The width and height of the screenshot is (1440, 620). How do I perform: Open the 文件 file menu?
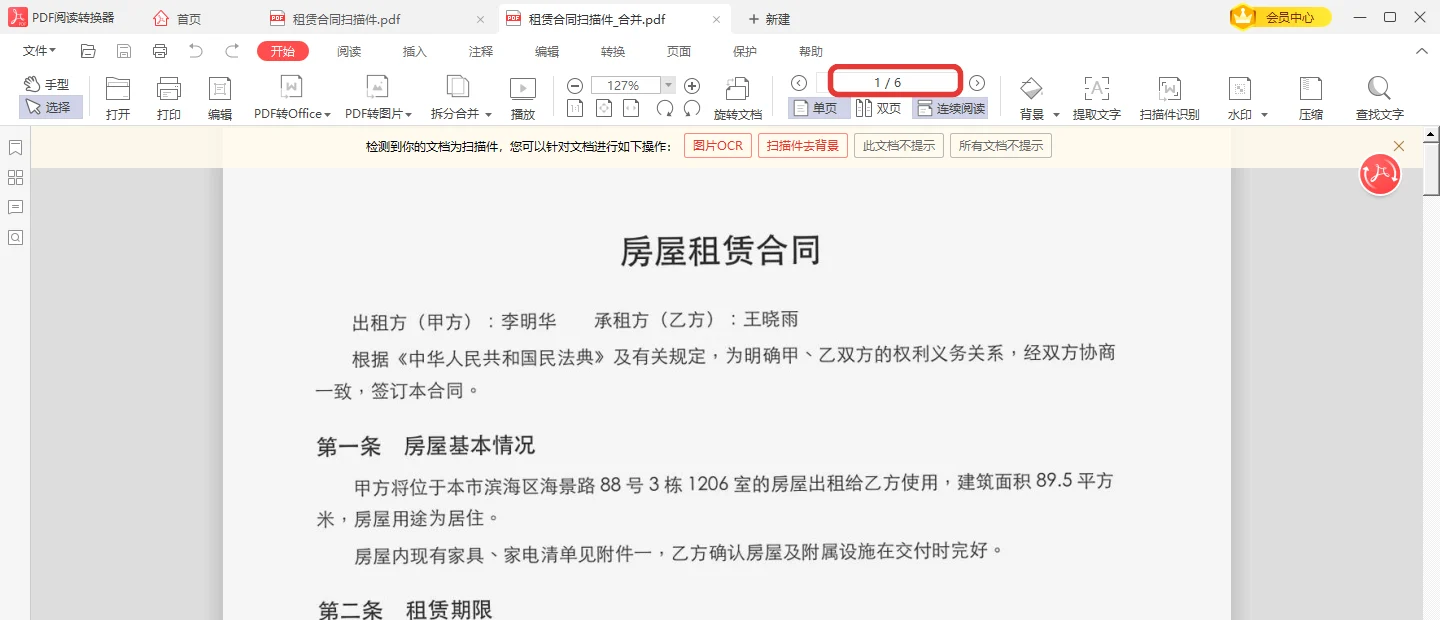point(39,51)
